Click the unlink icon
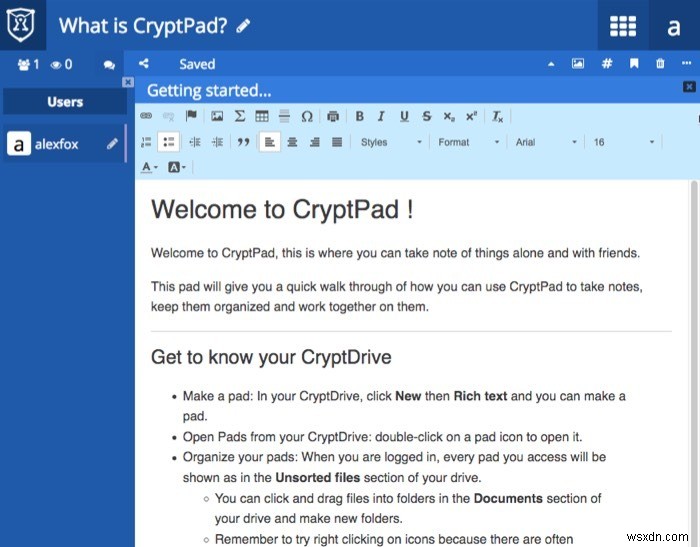 pyautogui.click(x=168, y=116)
